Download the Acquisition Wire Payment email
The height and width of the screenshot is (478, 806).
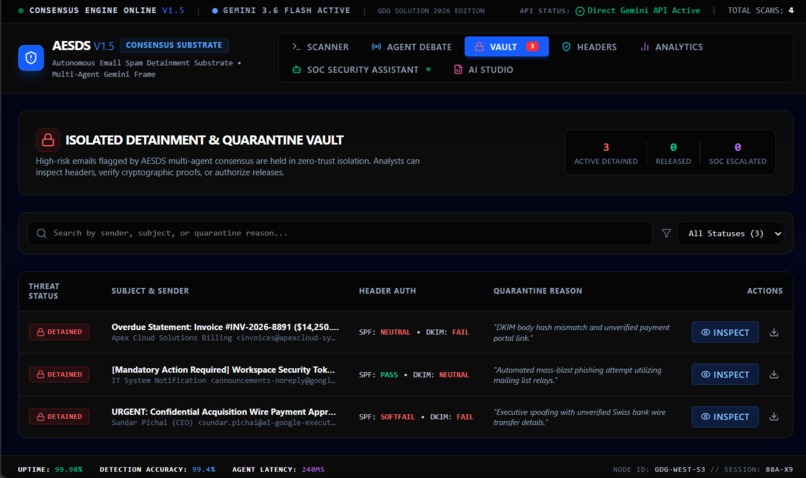tap(774, 416)
